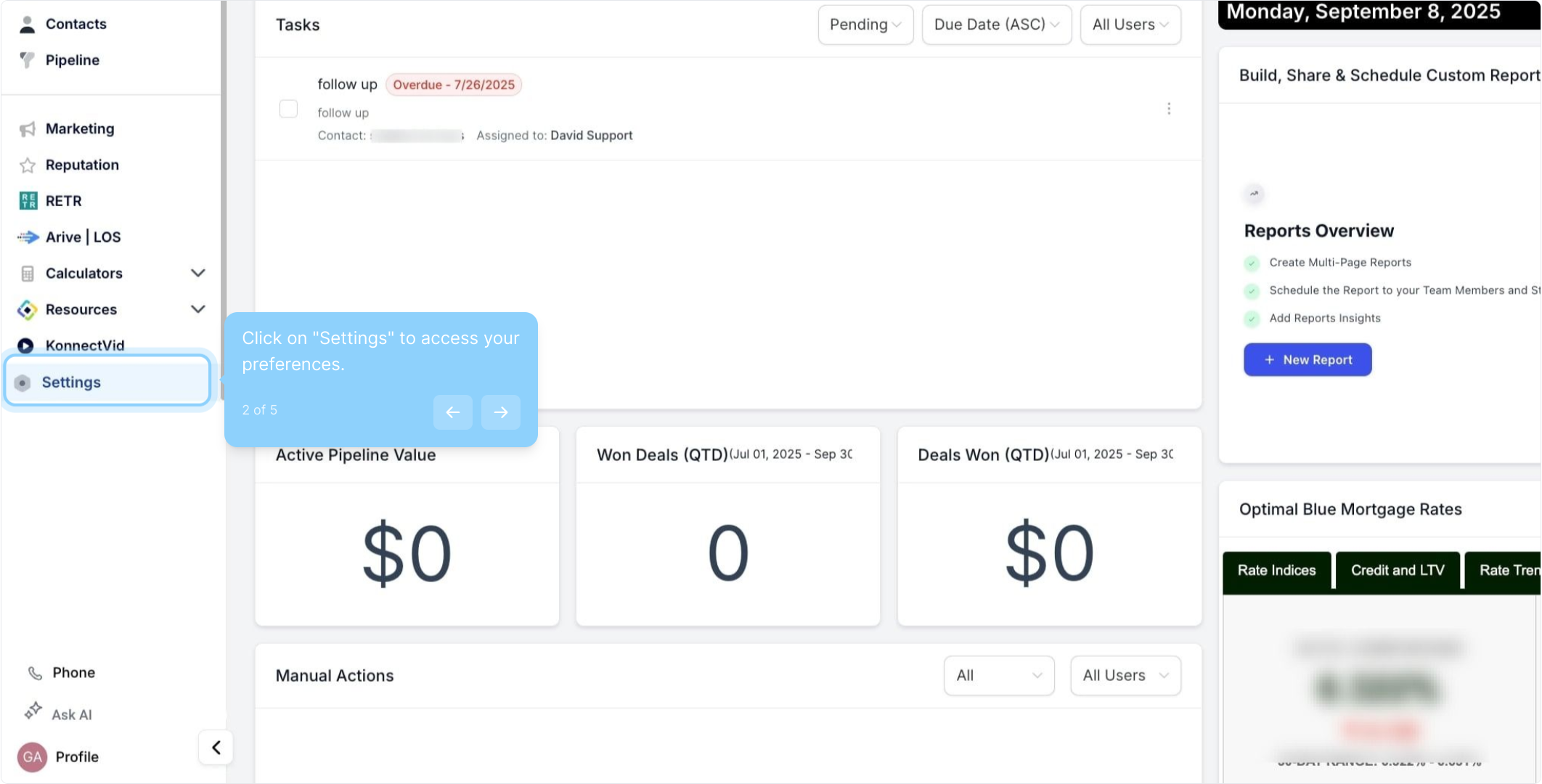The height and width of the screenshot is (784, 1542).
Task: Switch to the Credit and LTV tab
Action: click(1397, 571)
